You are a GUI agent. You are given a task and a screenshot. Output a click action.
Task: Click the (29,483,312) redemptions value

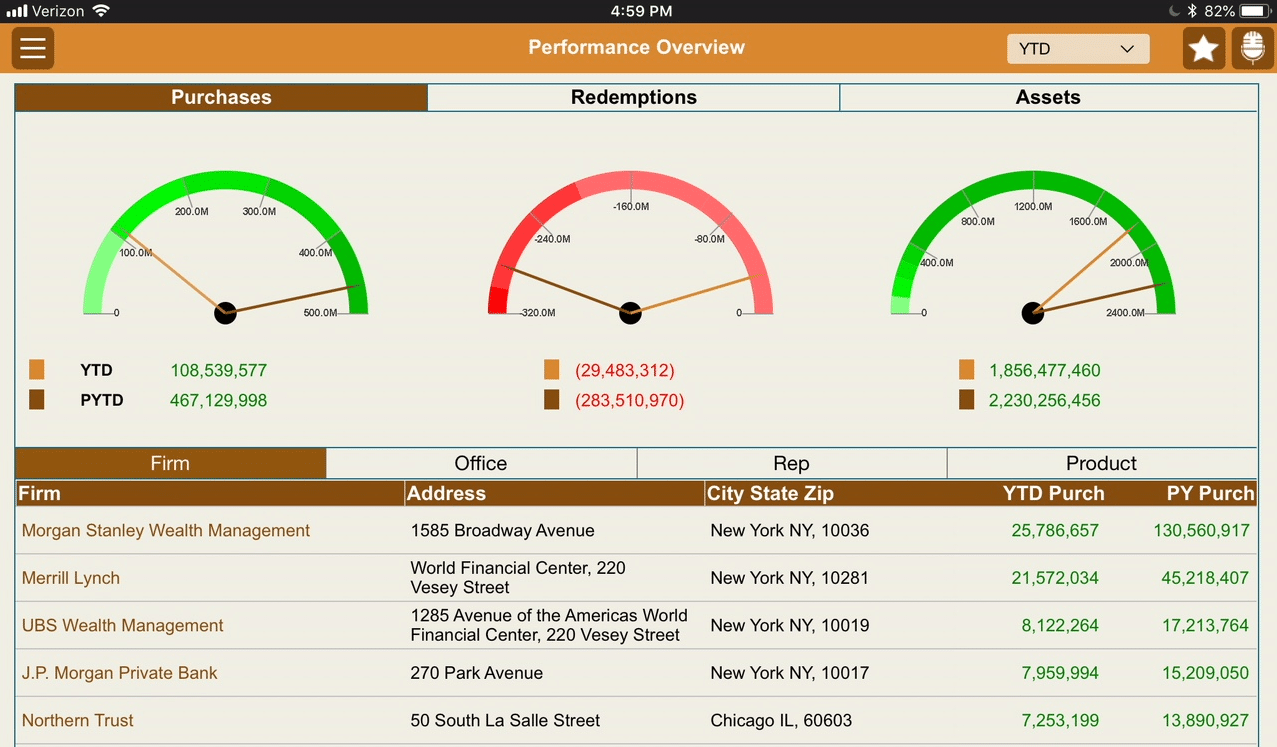pos(625,370)
